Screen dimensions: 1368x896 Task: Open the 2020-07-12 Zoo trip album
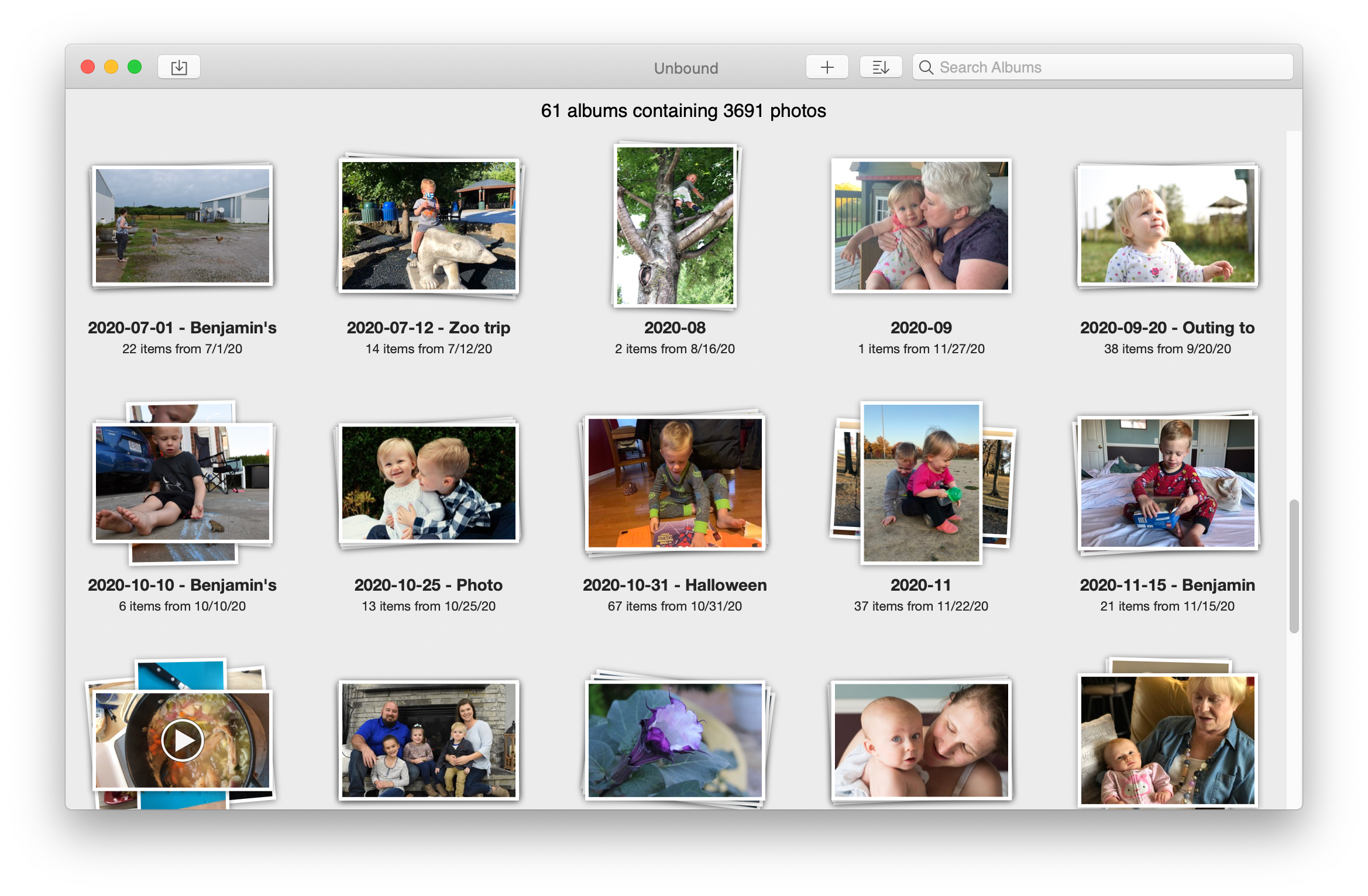point(428,226)
